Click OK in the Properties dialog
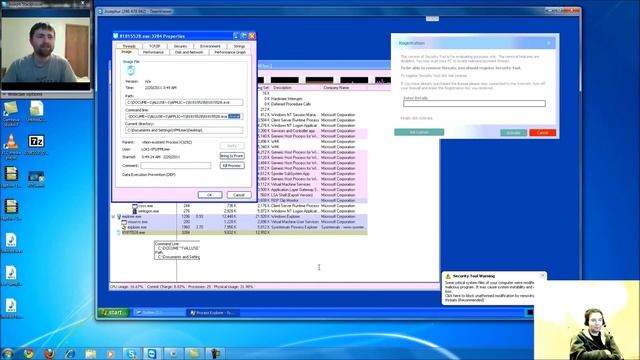The image size is (640, 360). (210, 195)
